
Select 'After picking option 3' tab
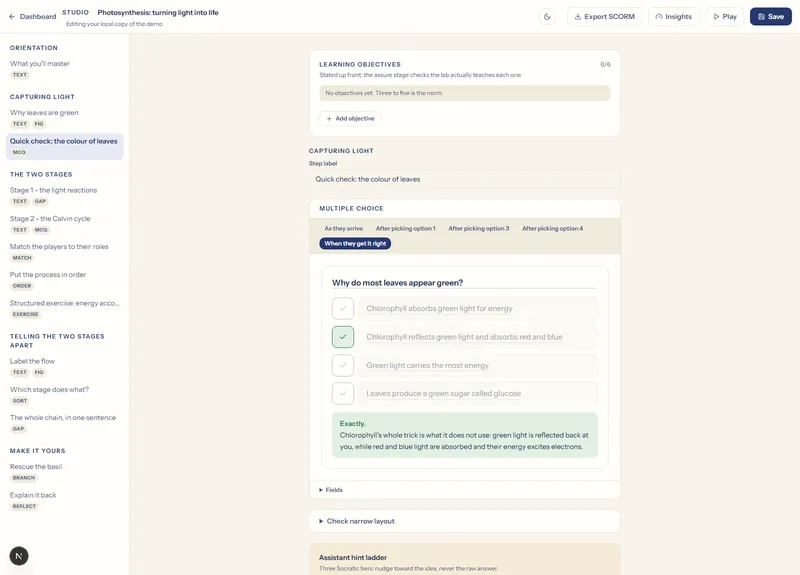(x=479, y=229)
